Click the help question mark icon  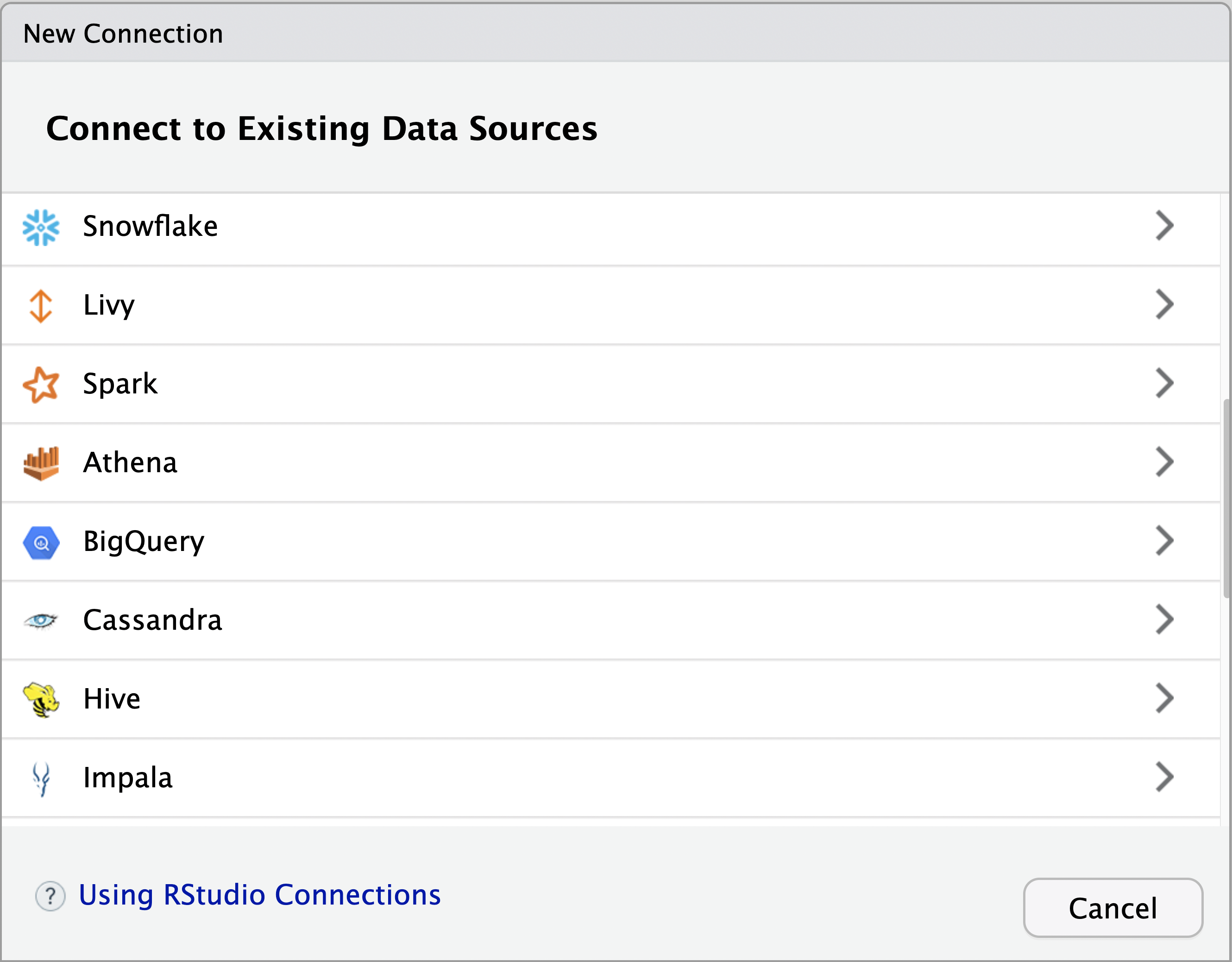(x=50, y=896)
